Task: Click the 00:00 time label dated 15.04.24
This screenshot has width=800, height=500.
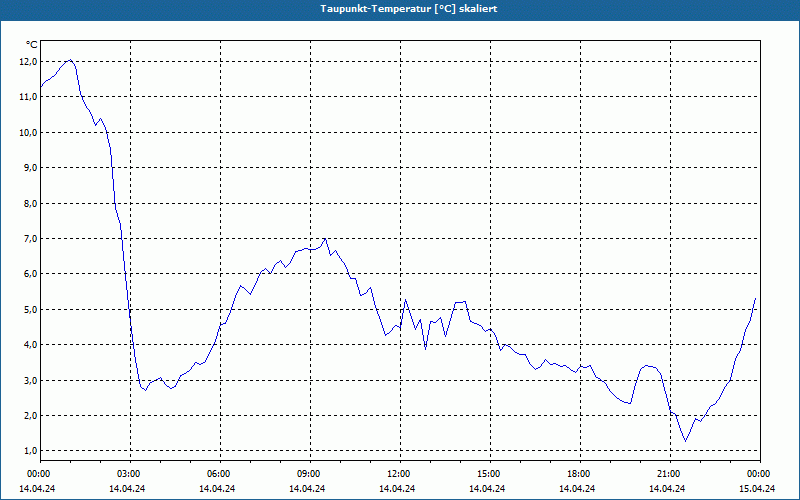Action: (758, 474)
